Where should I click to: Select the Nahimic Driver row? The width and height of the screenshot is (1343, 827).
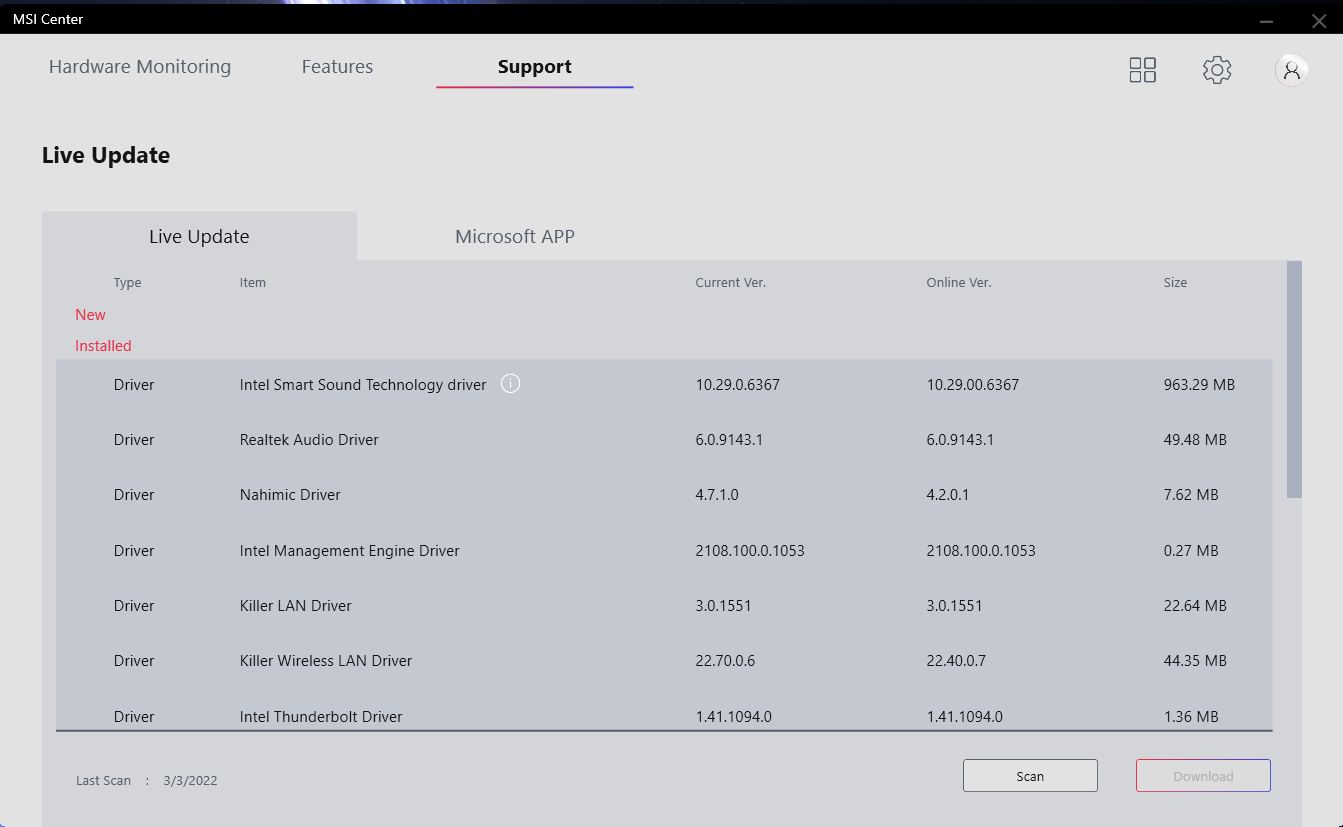point(664,495)
